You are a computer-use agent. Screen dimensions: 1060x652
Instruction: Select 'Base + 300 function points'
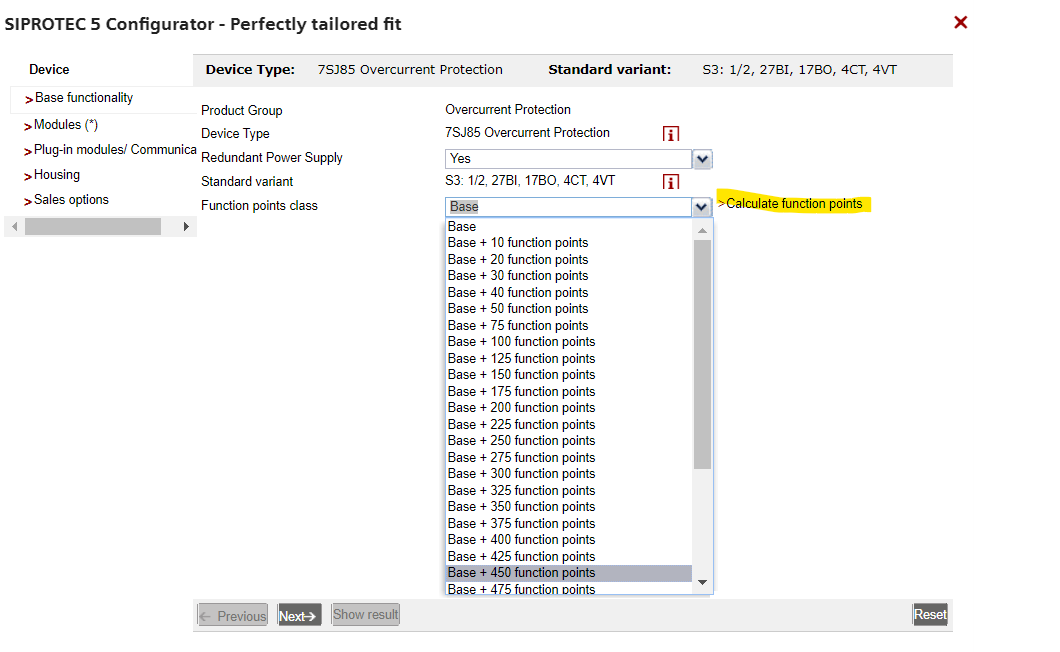(569, 474)
